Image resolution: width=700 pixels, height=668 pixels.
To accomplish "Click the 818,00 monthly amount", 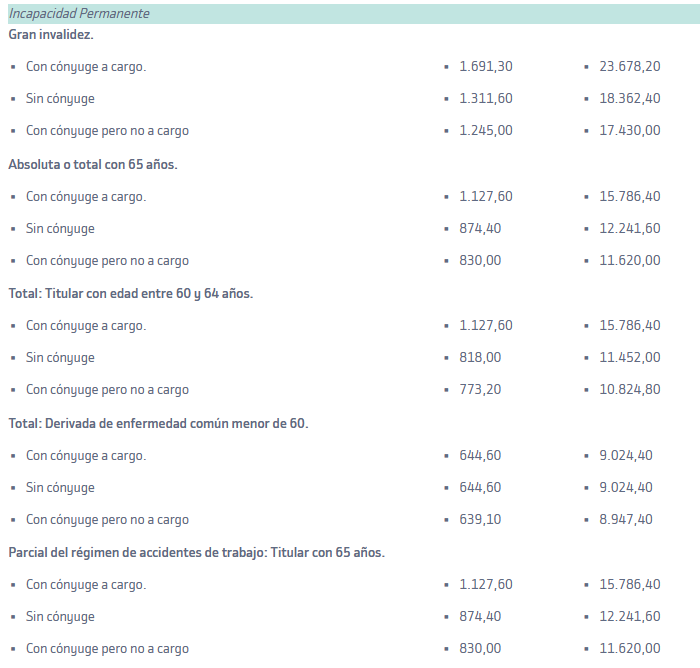I will (480, 358).
